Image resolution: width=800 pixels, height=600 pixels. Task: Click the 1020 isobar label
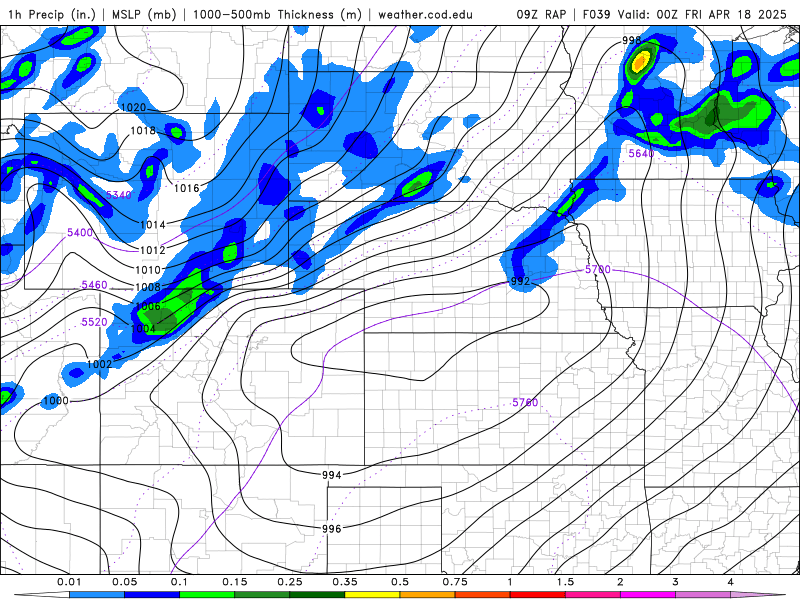[x=133, y=108]
